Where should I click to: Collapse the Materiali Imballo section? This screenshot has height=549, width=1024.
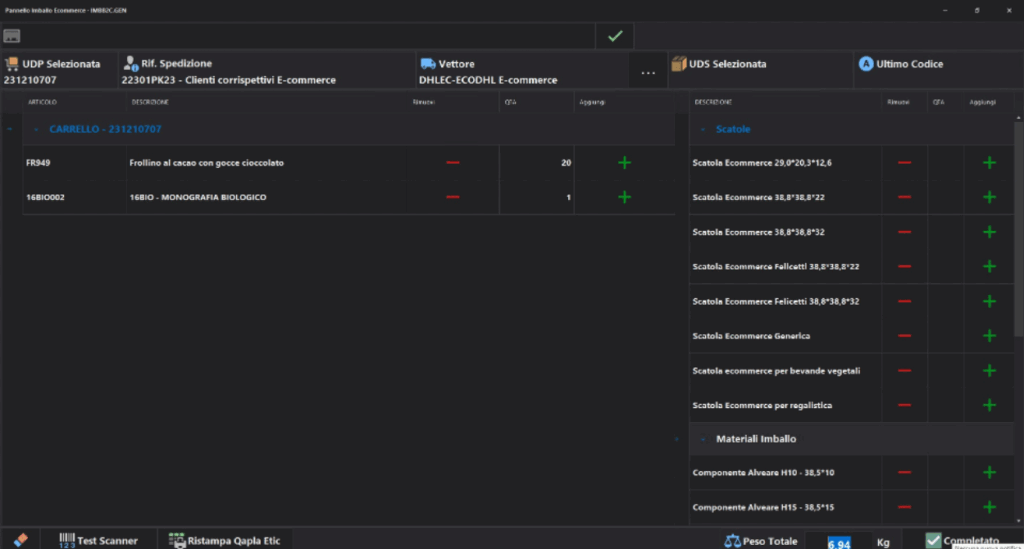[703, 439]
